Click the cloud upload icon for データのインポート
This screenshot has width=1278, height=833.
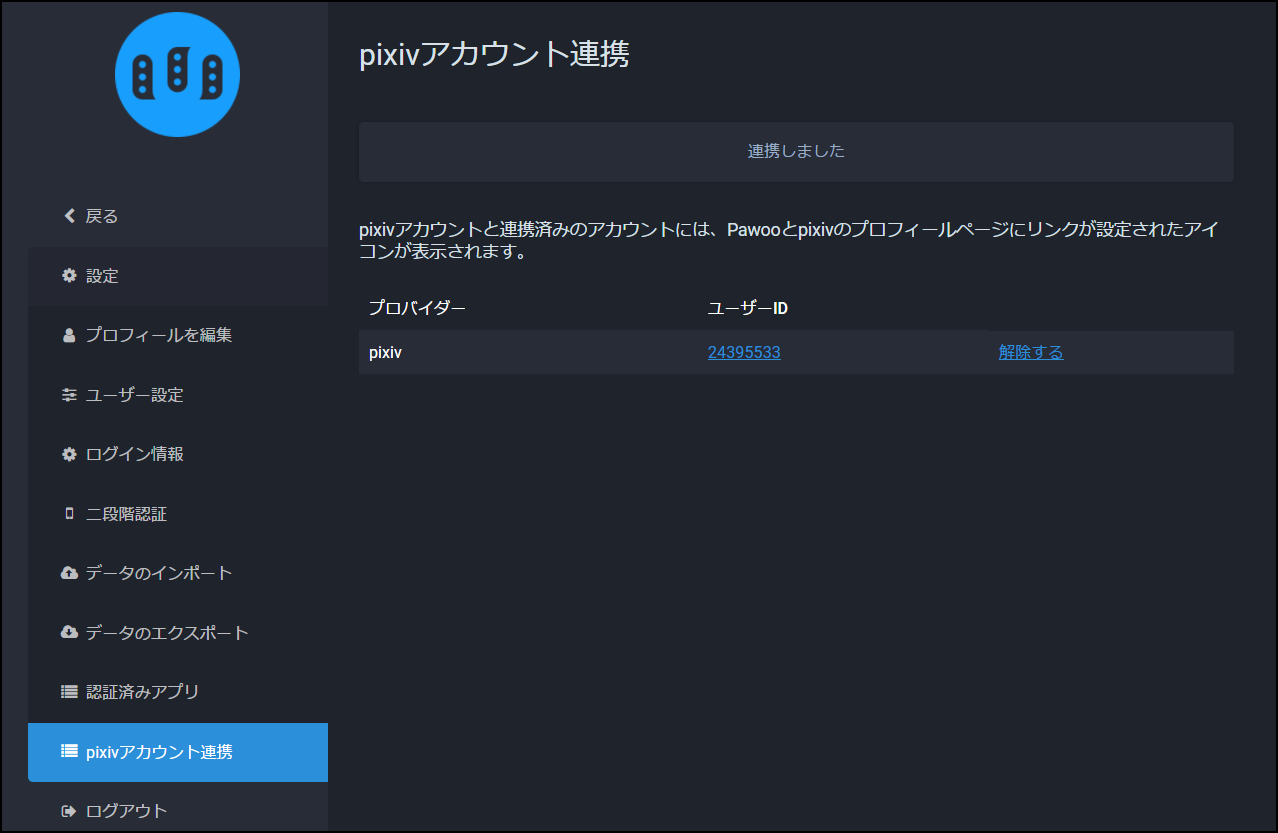(x=69, y=573)
